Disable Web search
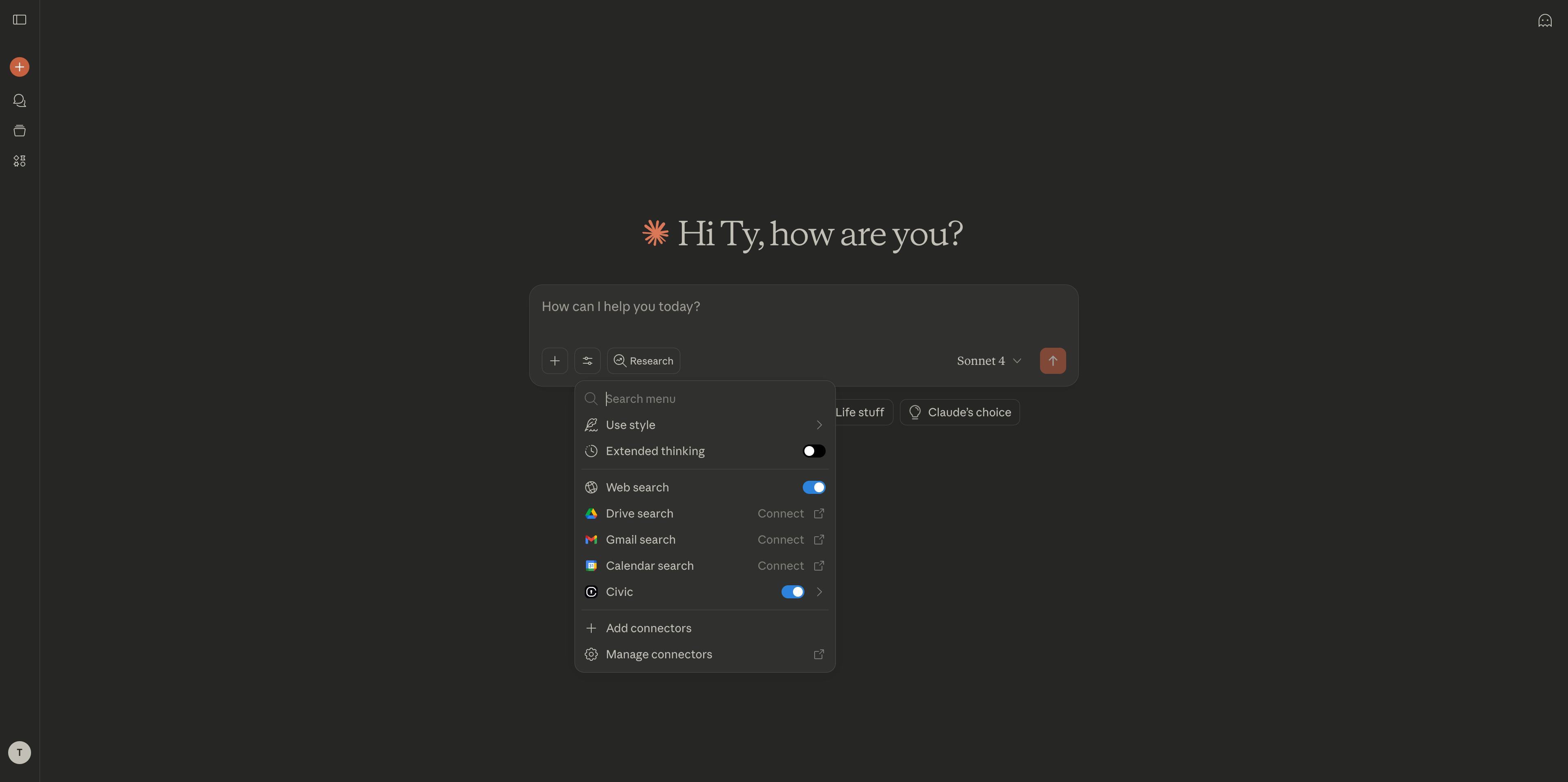This screenshot has width=1568, height=782. (x=814, y=487)
